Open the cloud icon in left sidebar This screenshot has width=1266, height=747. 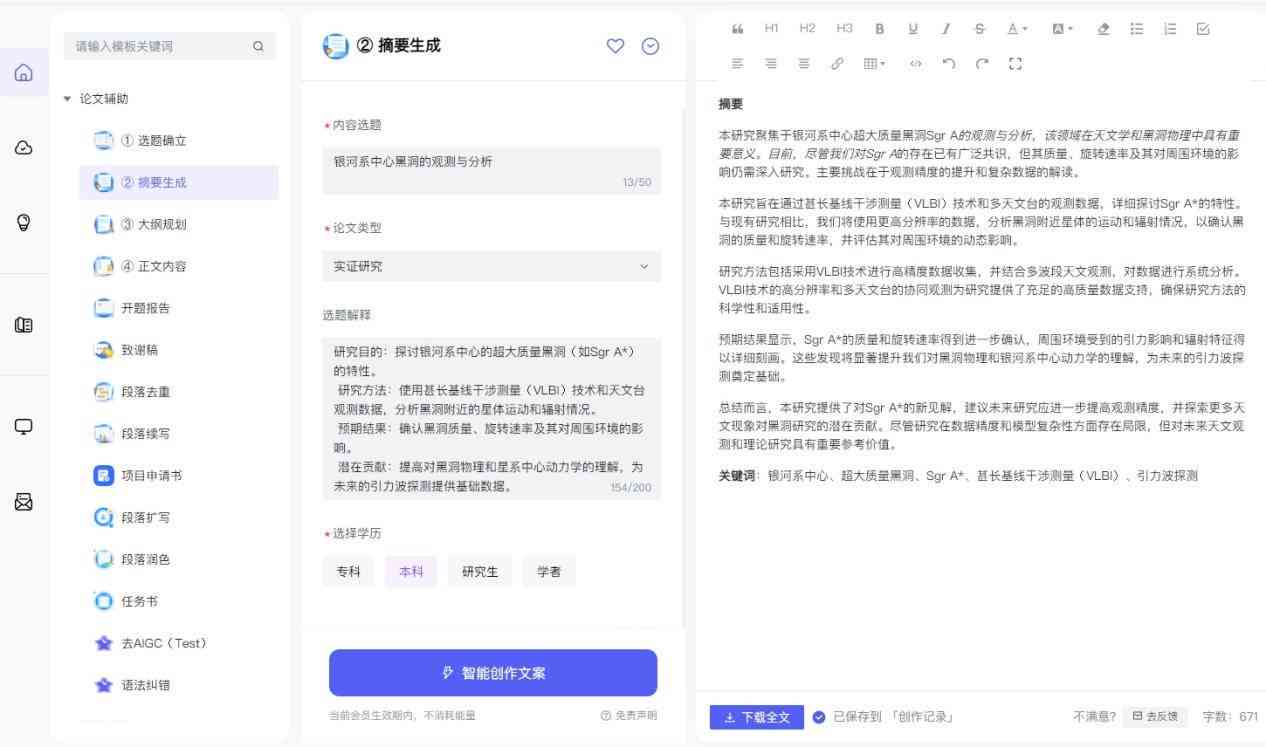(x=24, y=148)
